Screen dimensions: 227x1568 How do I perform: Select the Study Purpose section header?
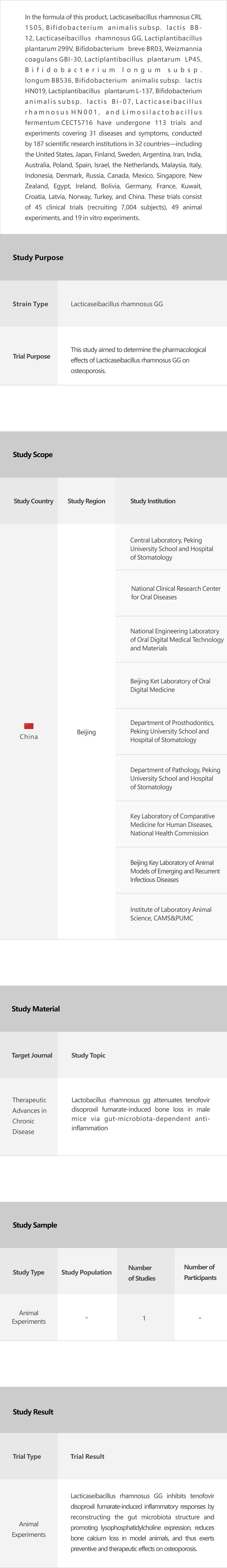tap(38, 257)
